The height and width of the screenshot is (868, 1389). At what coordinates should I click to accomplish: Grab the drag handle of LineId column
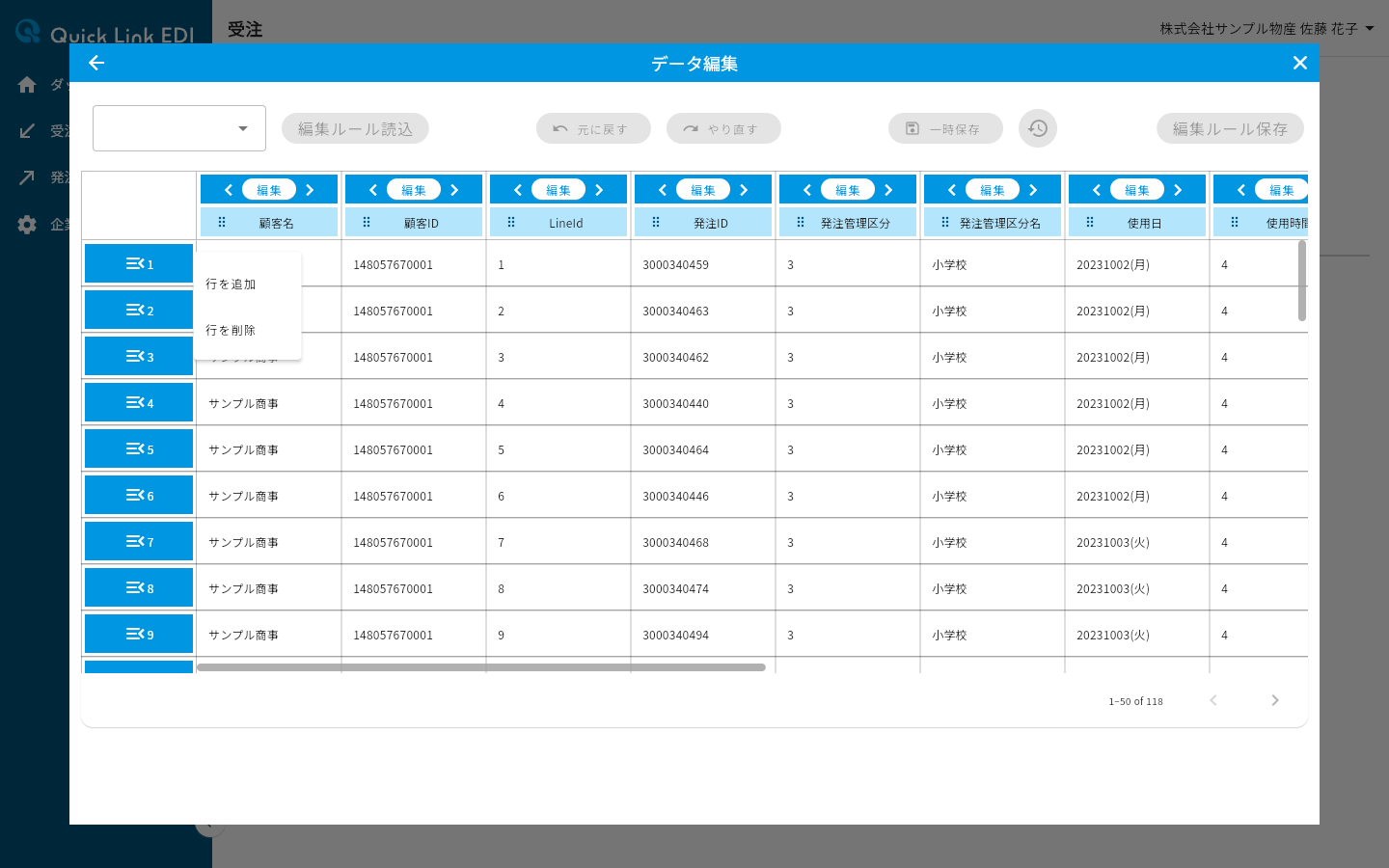coord(511,222)
